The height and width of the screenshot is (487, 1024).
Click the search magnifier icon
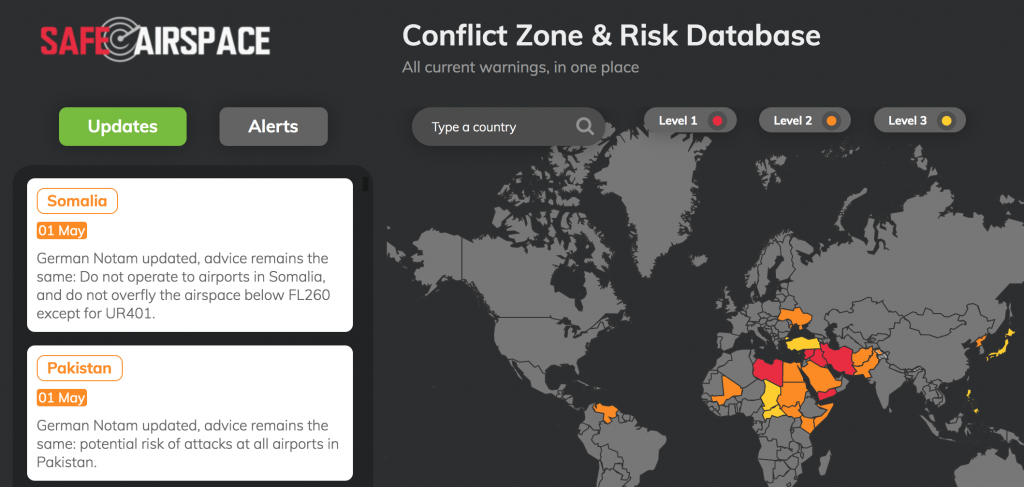[585, 127]
